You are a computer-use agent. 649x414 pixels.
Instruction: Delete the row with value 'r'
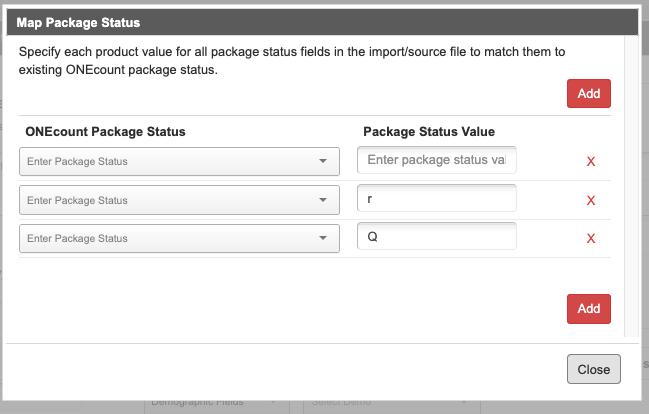591,200
